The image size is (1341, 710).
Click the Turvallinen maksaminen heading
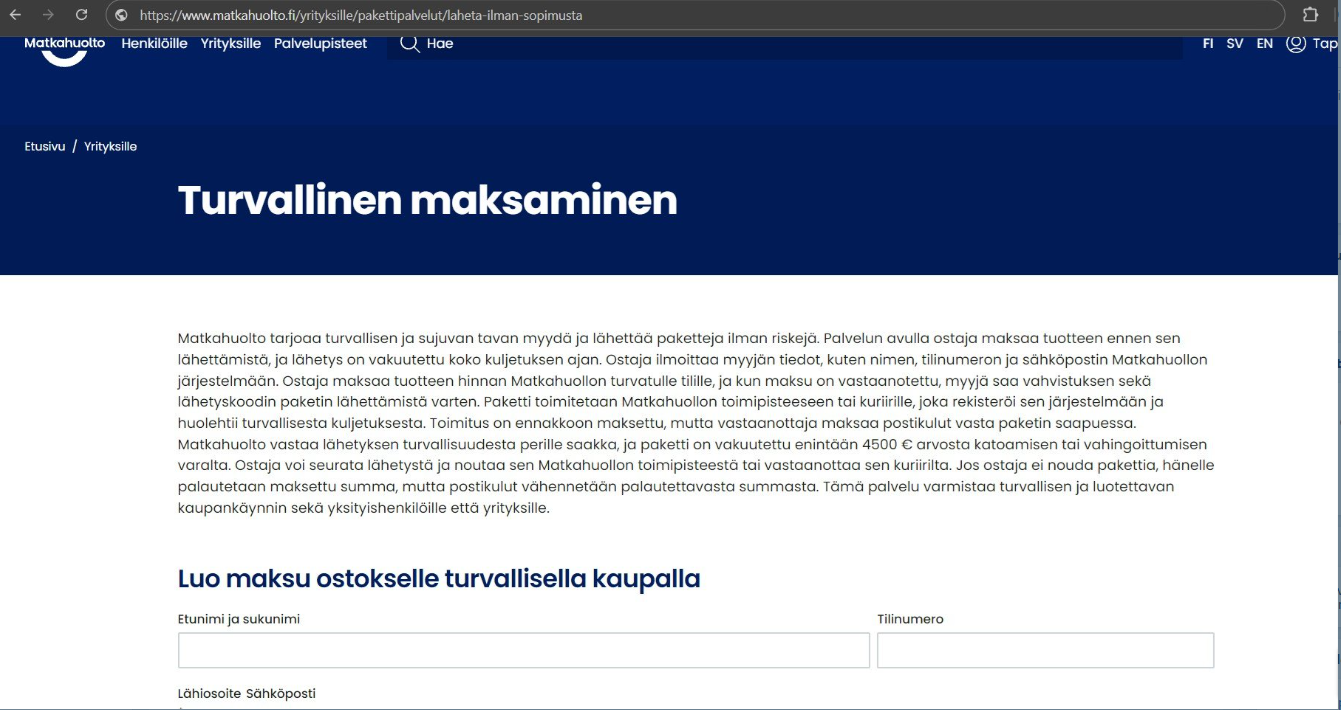coord(427,201)
